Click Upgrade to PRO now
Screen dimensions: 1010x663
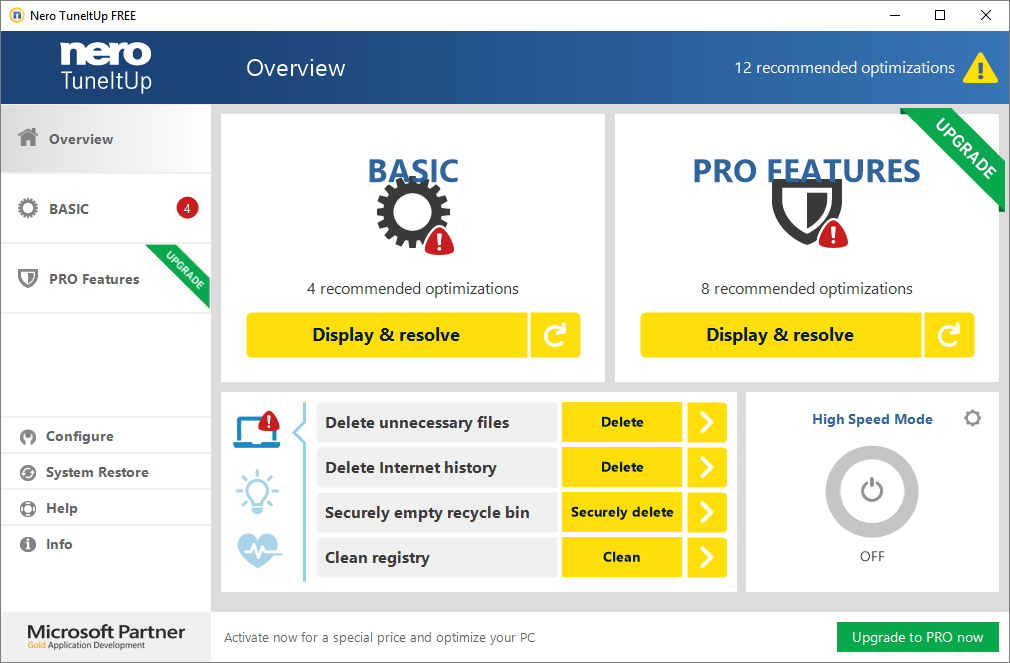(917, 637)
